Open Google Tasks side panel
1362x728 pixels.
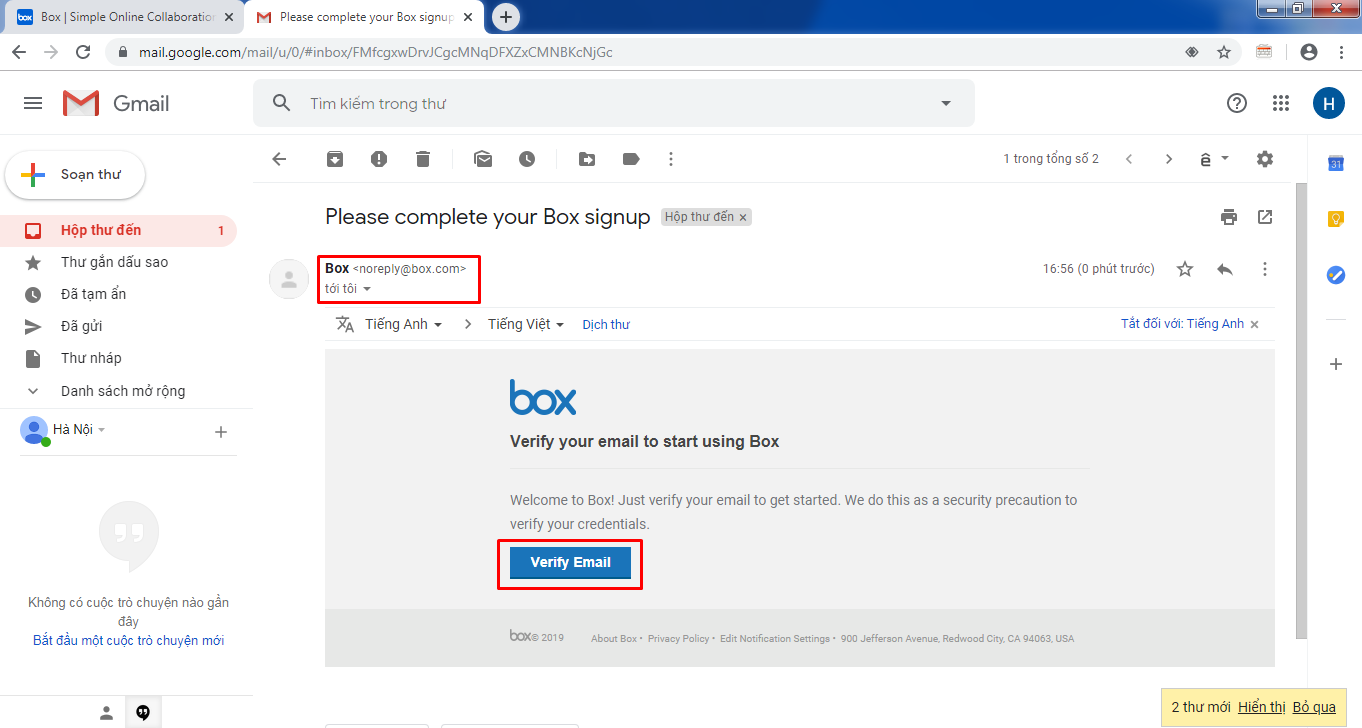click(x=1336, y=275)
